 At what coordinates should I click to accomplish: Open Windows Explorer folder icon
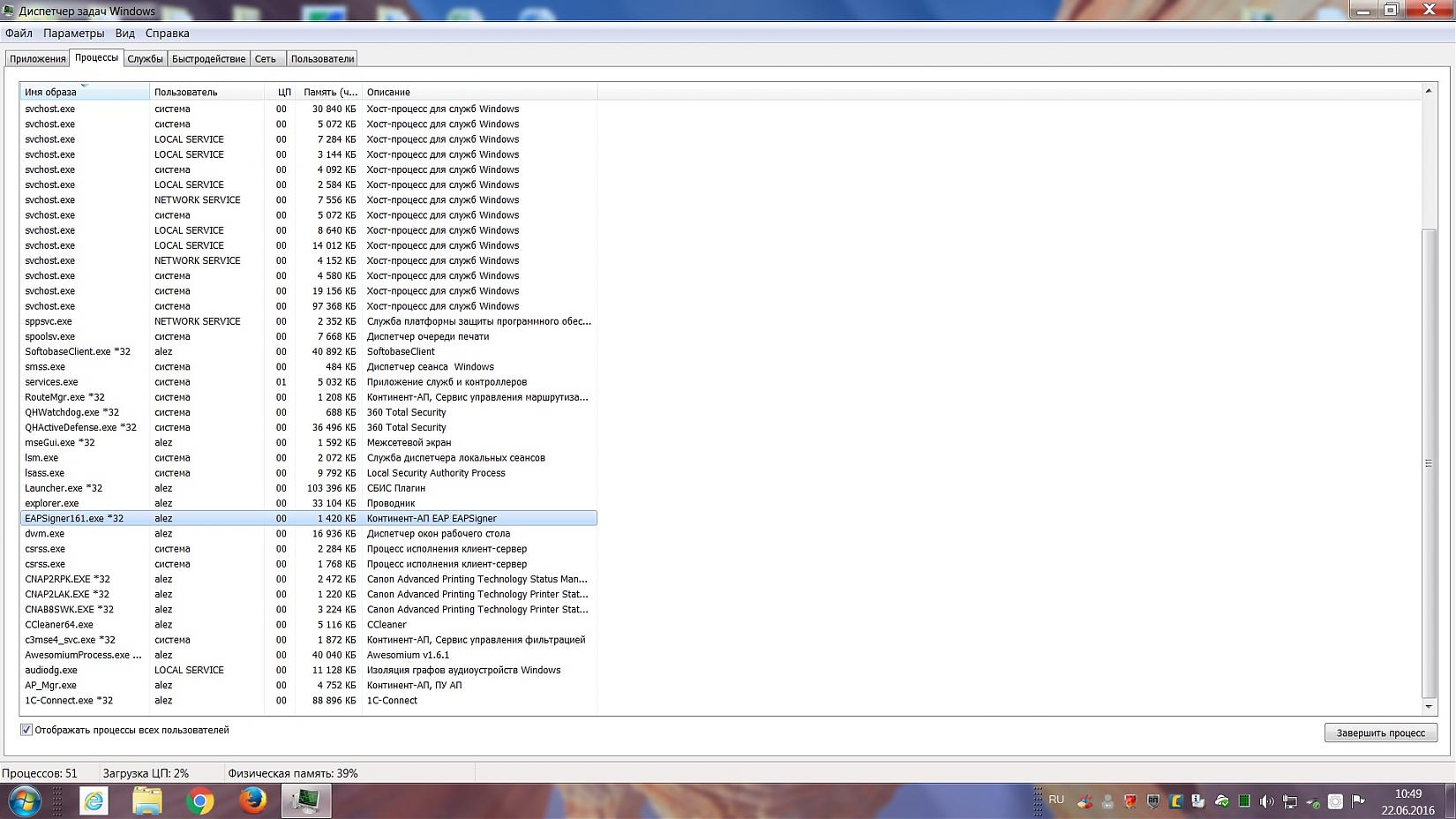(x=146, y=800)
